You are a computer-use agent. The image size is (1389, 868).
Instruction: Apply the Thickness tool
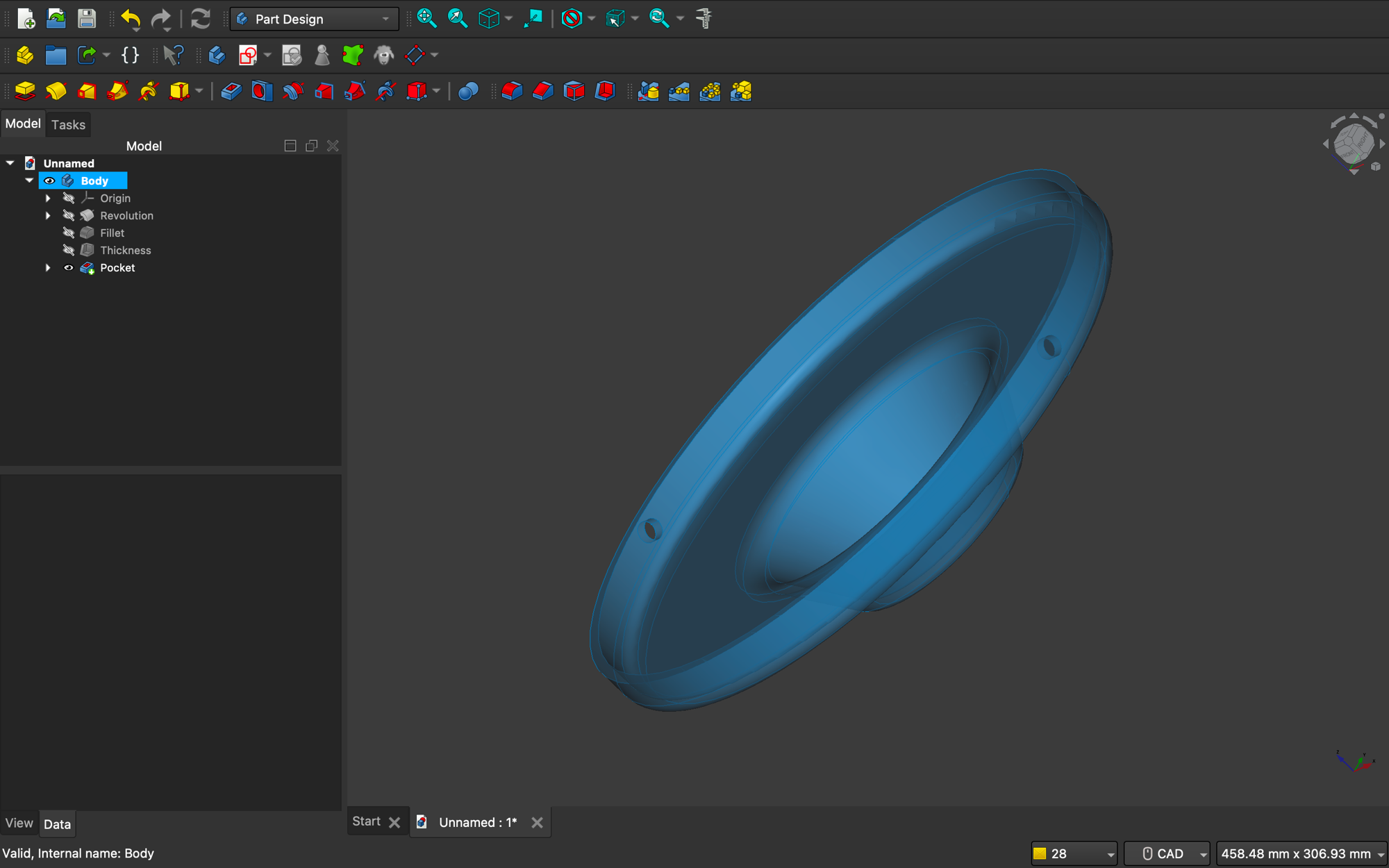tap(605, 91)
